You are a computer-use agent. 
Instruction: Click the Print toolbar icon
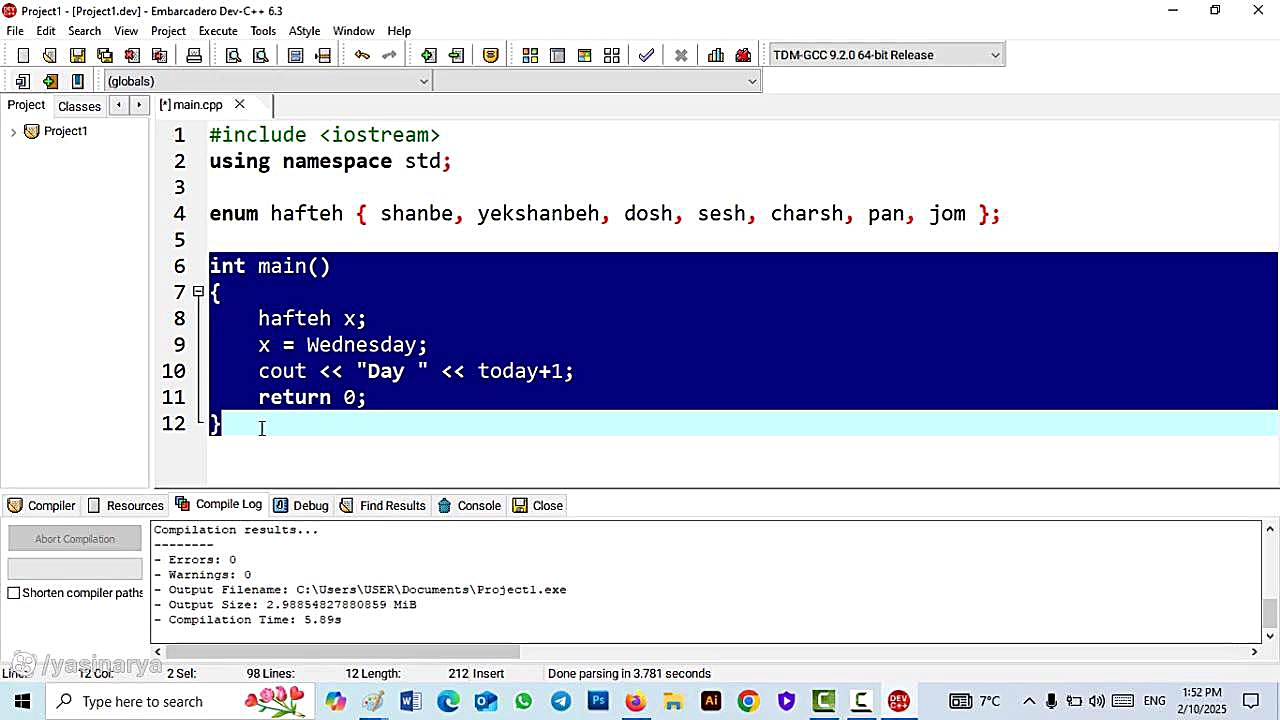click(x=194, y=55)
